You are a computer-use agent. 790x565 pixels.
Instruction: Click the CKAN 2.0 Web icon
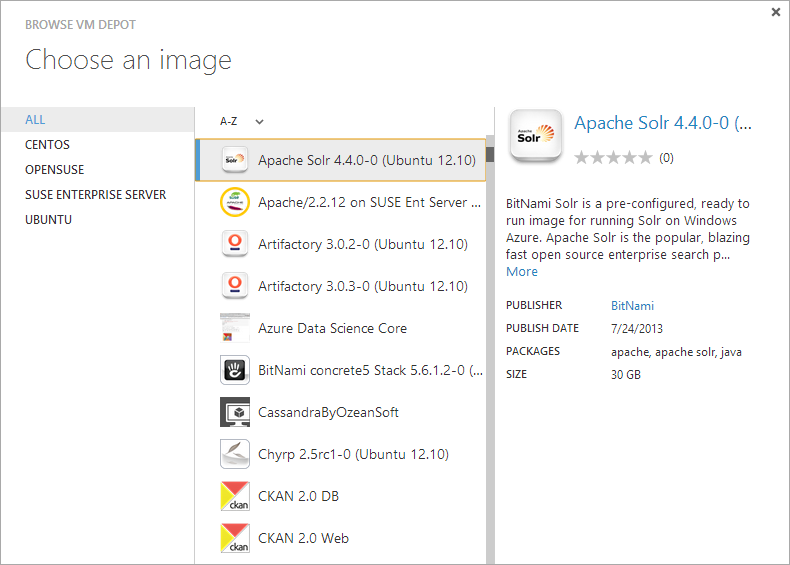tap(235, 538)
